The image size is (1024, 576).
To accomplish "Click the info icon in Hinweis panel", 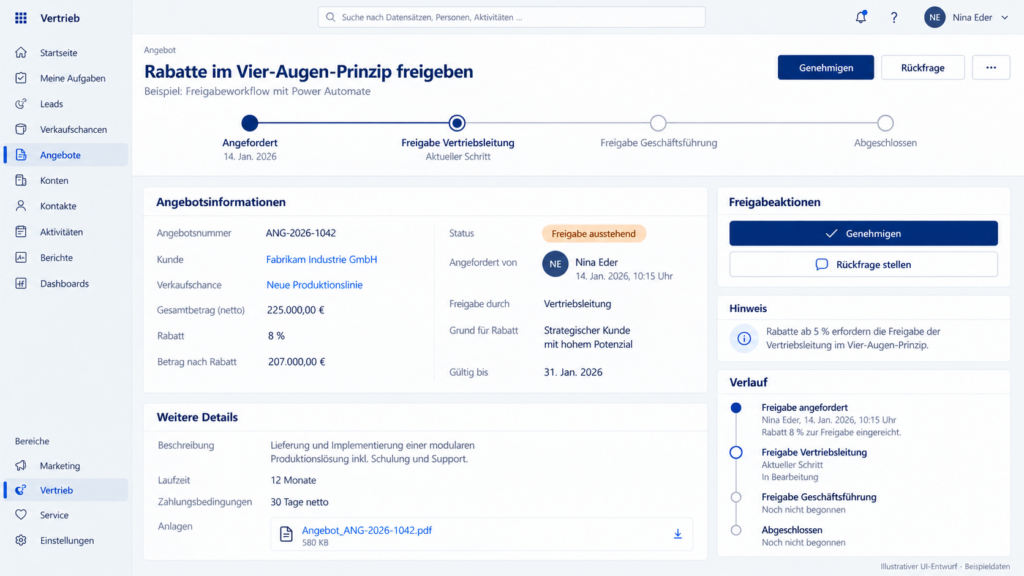I will 744,338.
